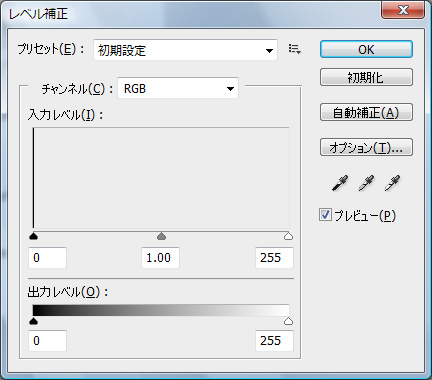Image resolution: width=432 pixels, height=380 pixels.
Task: Click the white highlight input slider handle
Action: (x=288, y=236)
